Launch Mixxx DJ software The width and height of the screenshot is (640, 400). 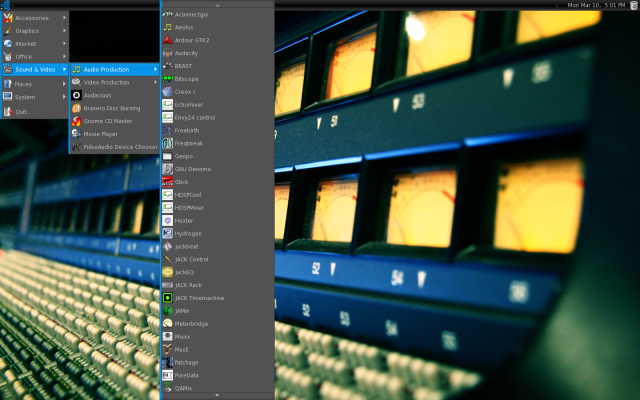click(184, 336)
